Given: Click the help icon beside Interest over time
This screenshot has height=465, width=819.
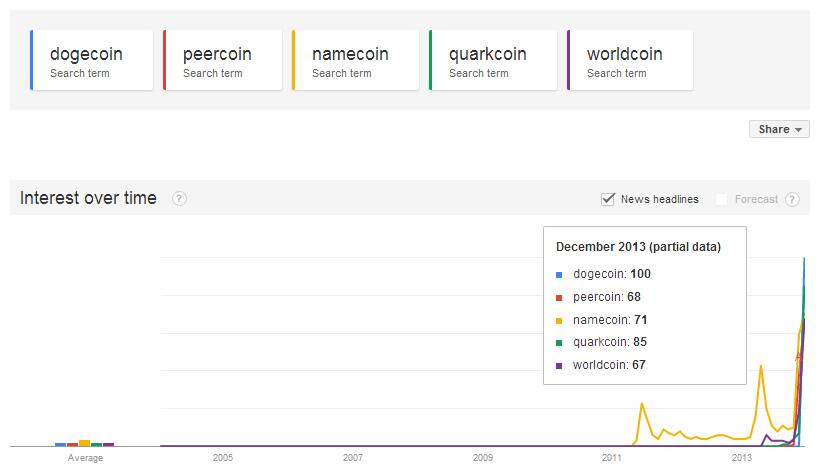Looking at the screenshot, I should (x=180, y=199).
